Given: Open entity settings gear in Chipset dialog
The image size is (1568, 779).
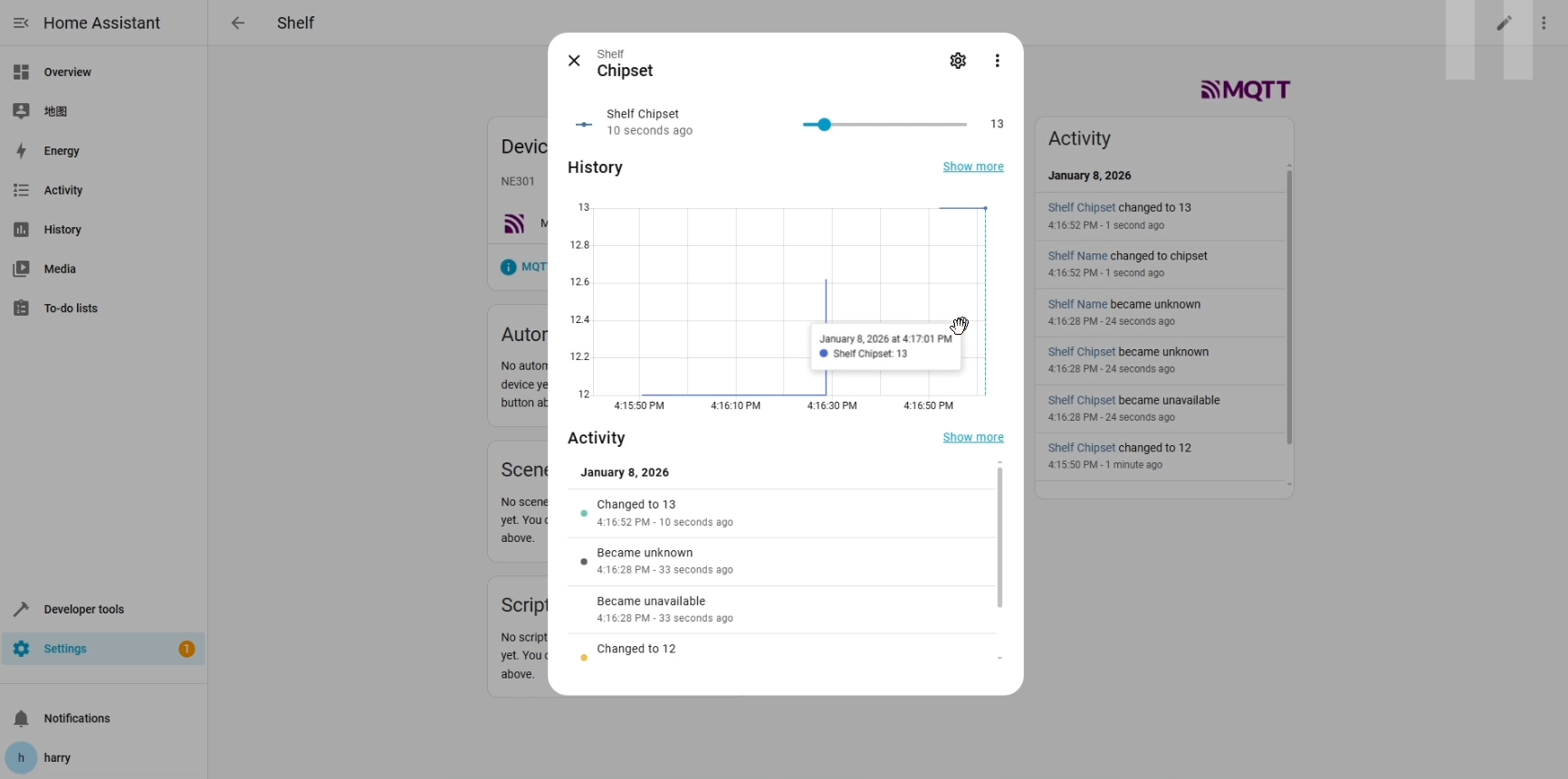Looking at the screenshot, I should pyautogui.click(x=958, y=61).
